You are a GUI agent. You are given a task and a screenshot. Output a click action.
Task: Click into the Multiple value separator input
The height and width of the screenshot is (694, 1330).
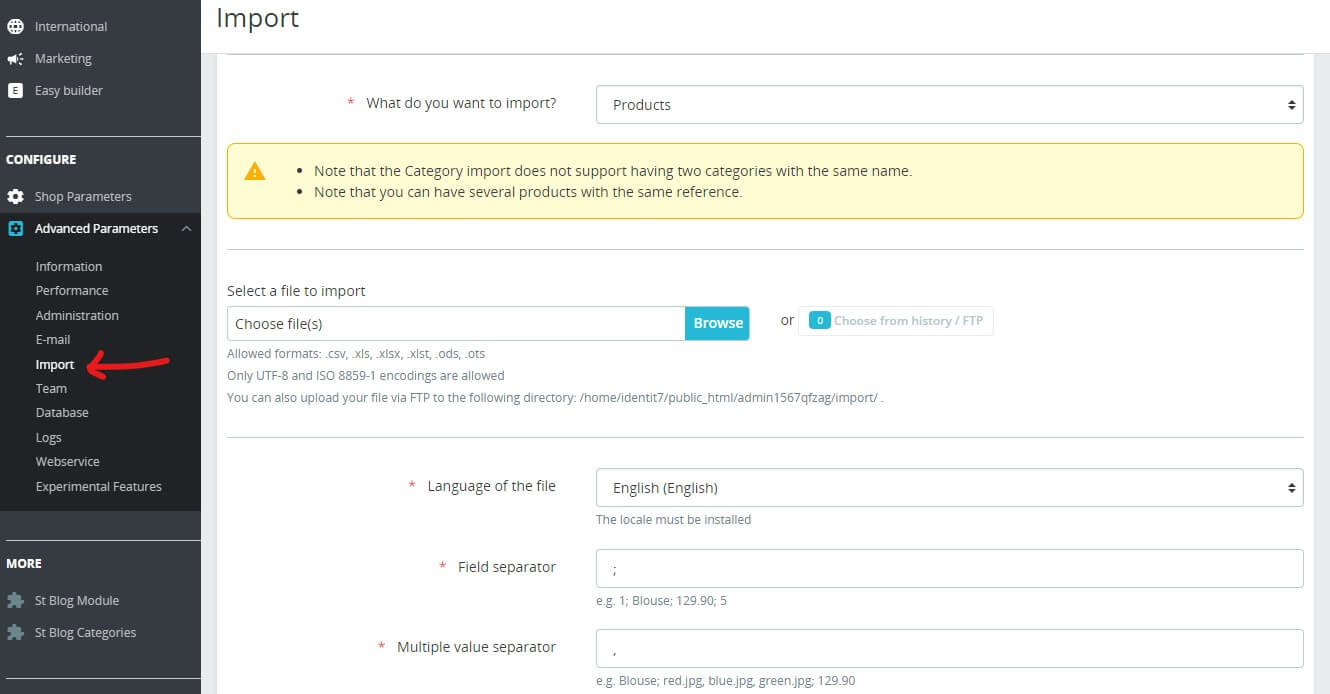pos(949,648)
